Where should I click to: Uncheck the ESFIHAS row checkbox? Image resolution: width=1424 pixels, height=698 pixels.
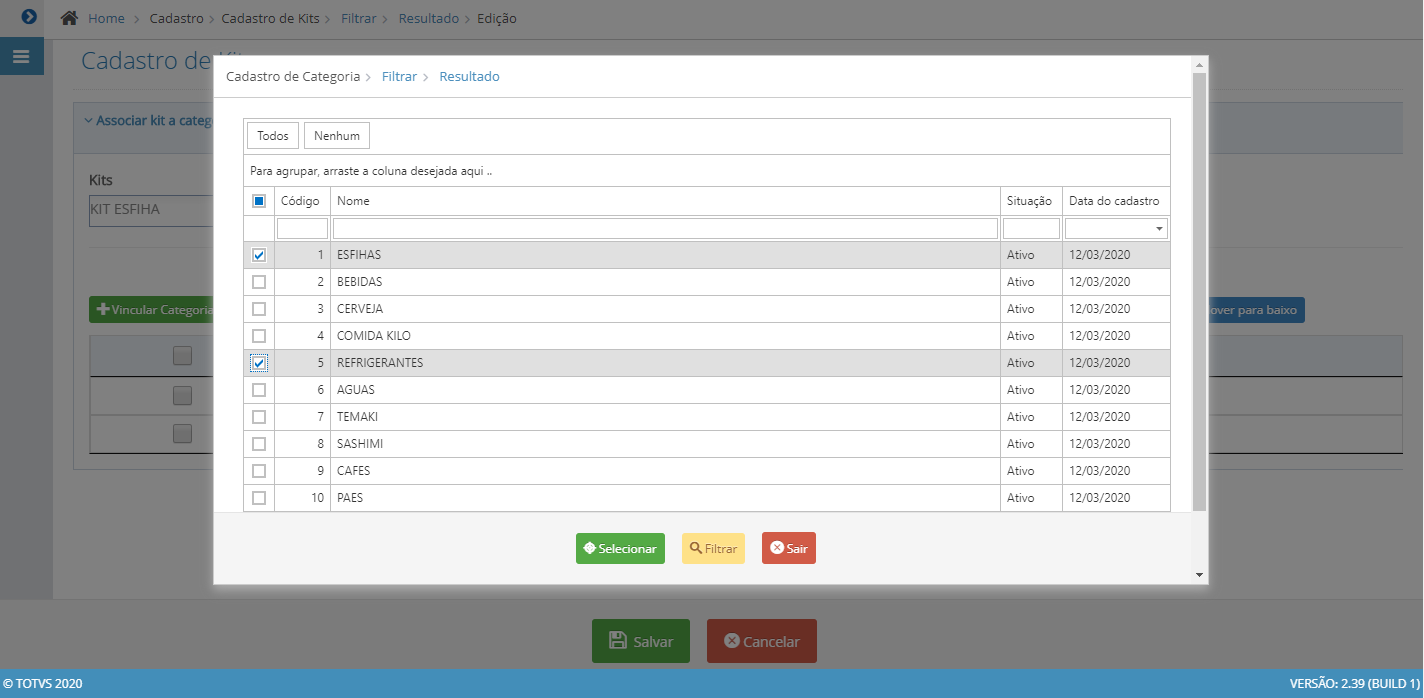click(259, 255)
